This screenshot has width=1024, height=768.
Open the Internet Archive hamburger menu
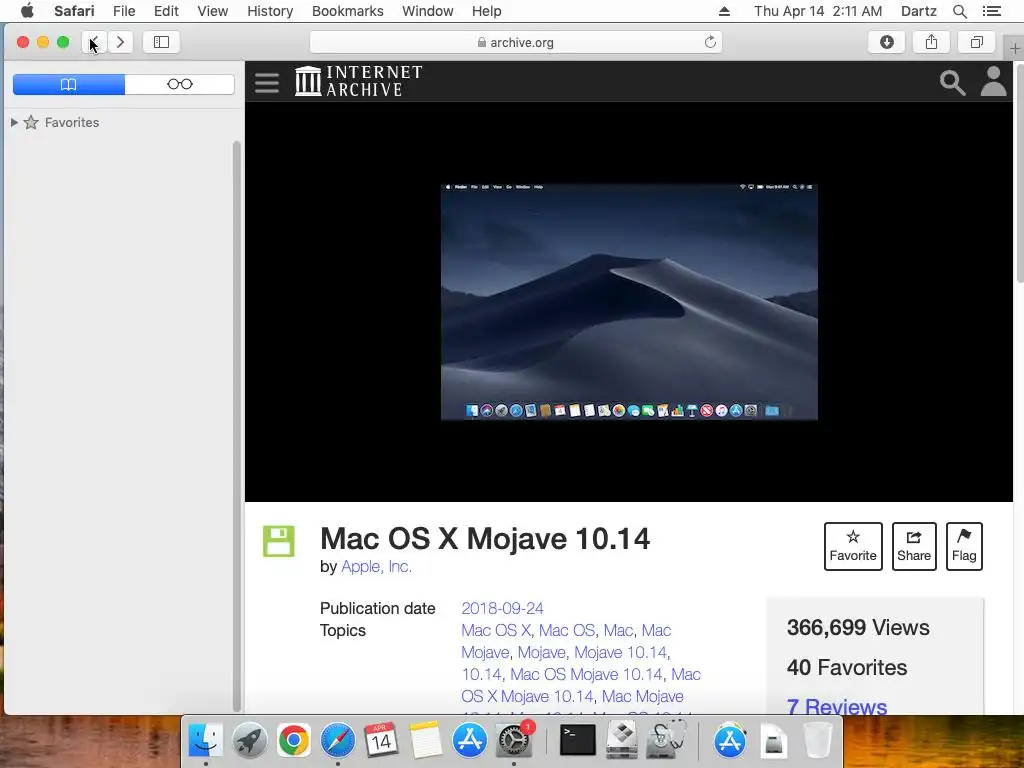click(267, 83)
